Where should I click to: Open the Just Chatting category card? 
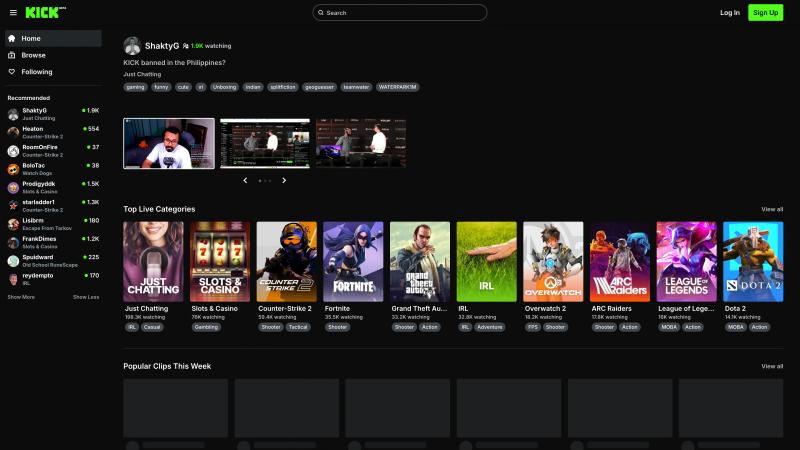pyautogui.click(x=153, y=261)
